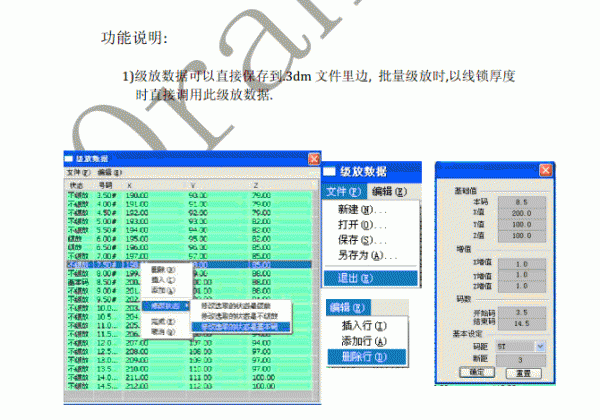Choose 删除行(D) from the Edit menu
Image resolution: width=600 pixels, height=420 pixels.
[x=367, y=357]
